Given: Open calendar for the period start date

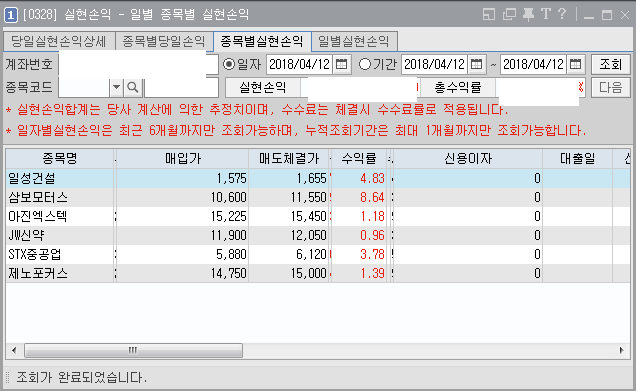Looking at the screenshot, I should [x=476, y=64].
